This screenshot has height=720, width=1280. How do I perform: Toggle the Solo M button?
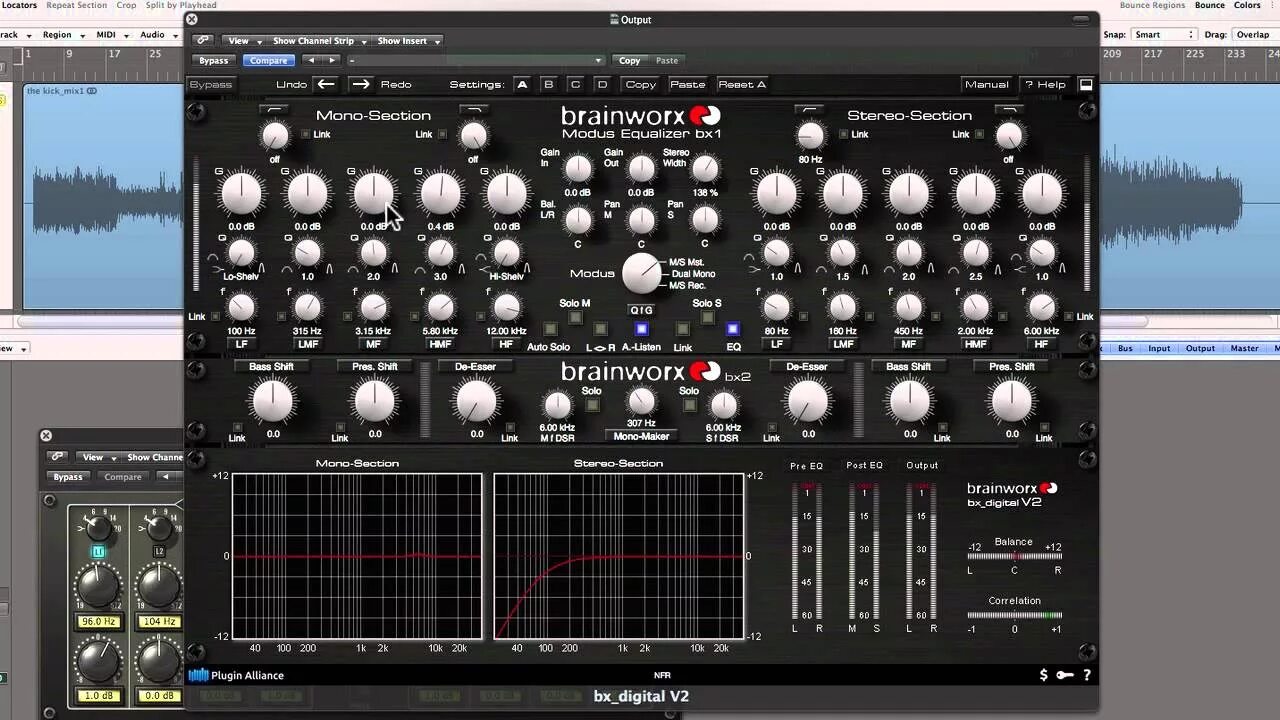pos(575,318)
